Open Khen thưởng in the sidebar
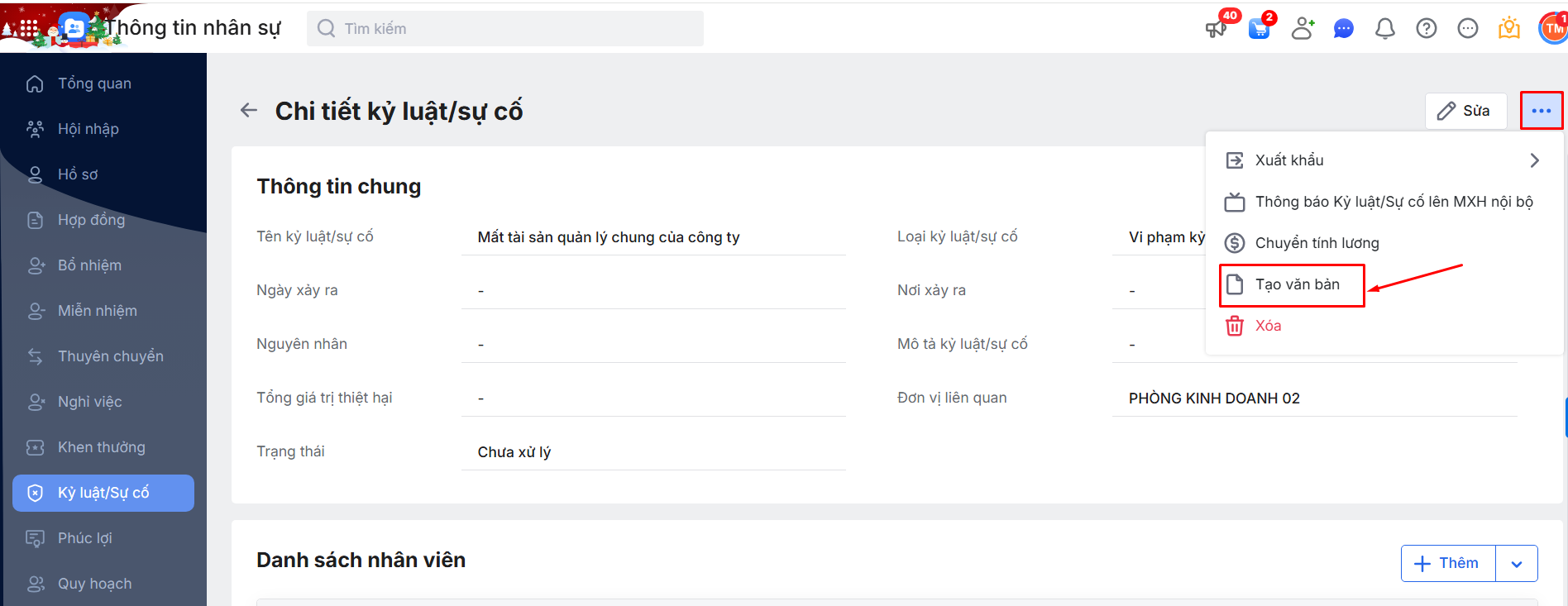Screen dimensions: 1568x606 click(x=102, y=447)
